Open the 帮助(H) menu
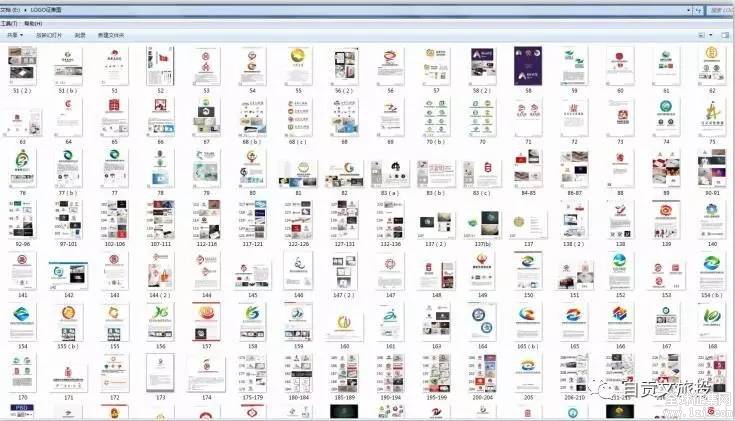This screenshot has height=421, width=735. 33,23
